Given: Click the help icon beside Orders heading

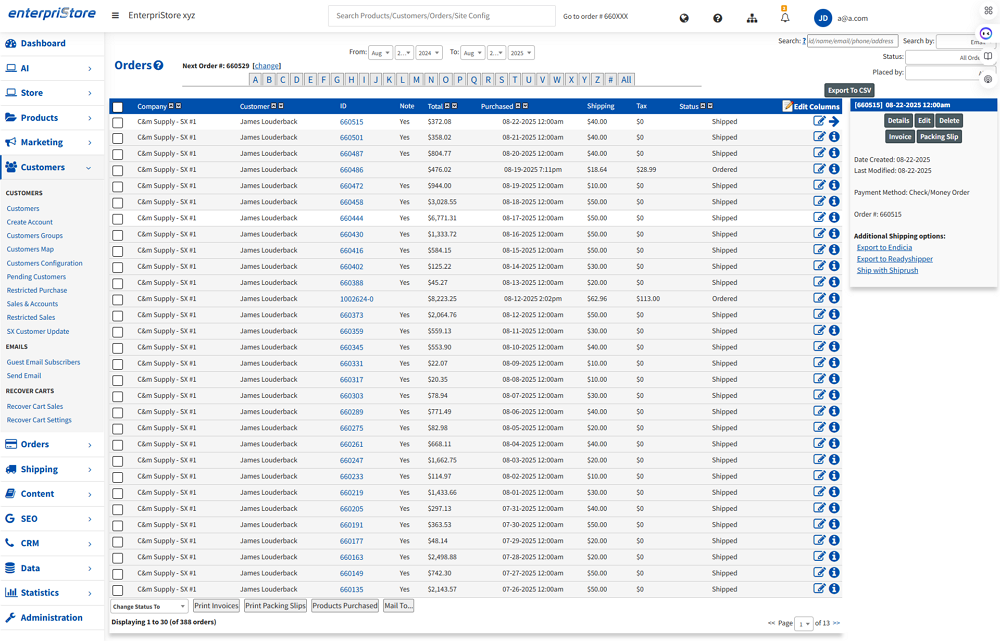Looking at the screenshot, I should click(158, 66).
